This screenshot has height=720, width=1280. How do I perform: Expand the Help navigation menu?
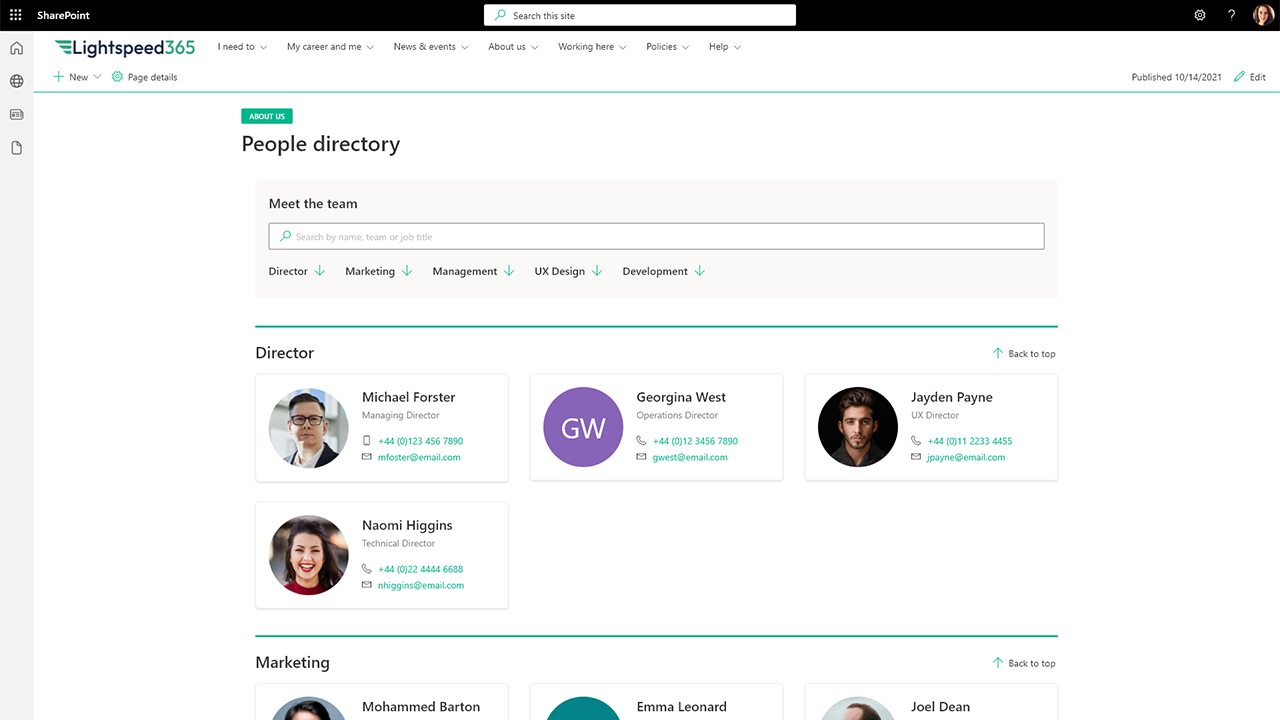point(725,47)
